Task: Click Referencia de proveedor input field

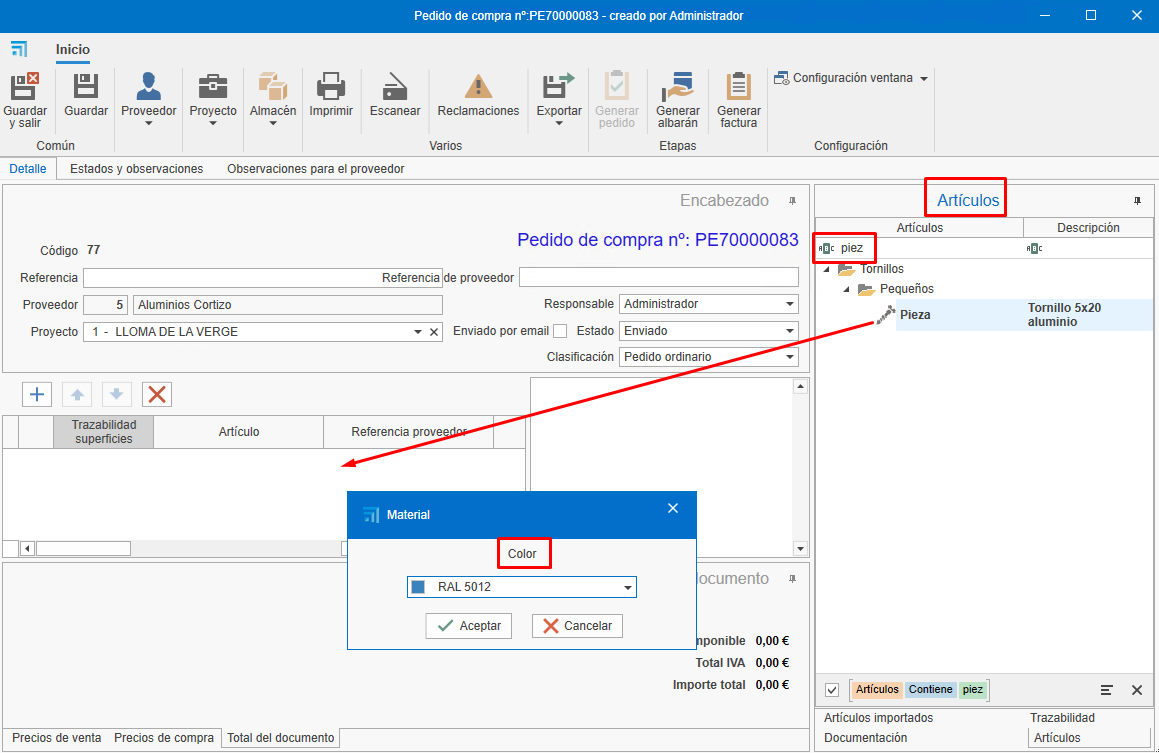Action: (659, 278)
